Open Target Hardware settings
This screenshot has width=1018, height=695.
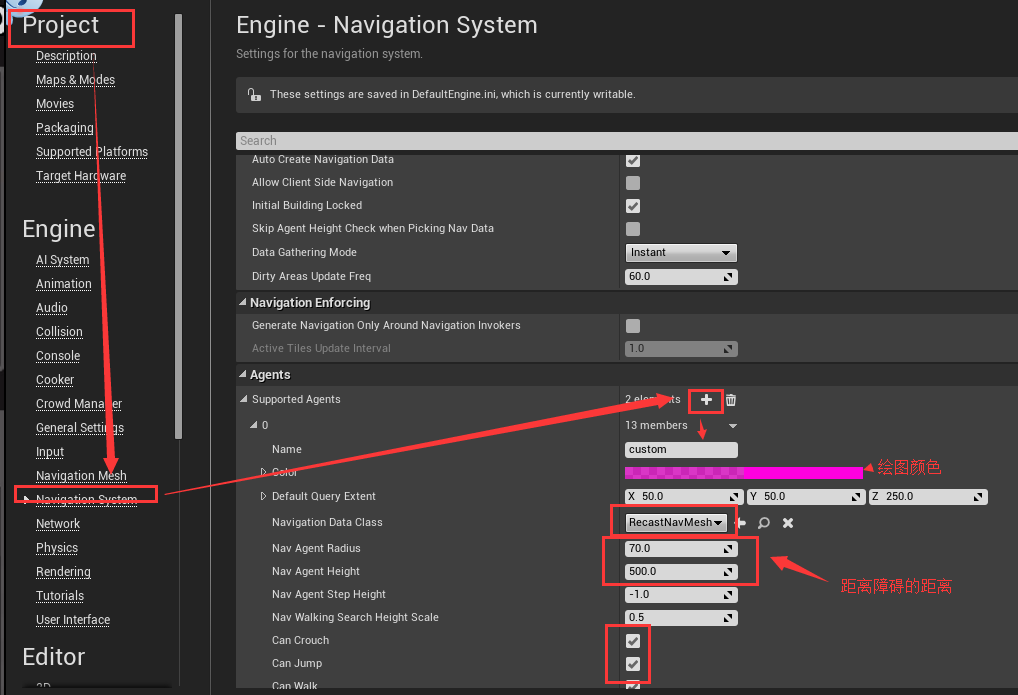[81, 176]
